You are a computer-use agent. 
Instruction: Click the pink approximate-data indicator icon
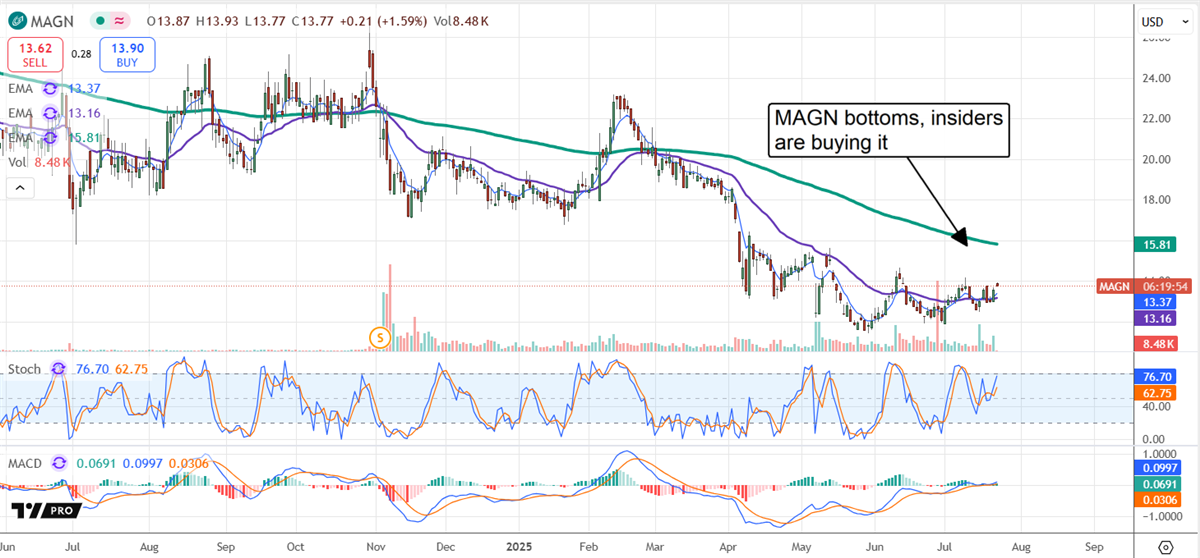[x=118, y=20]
